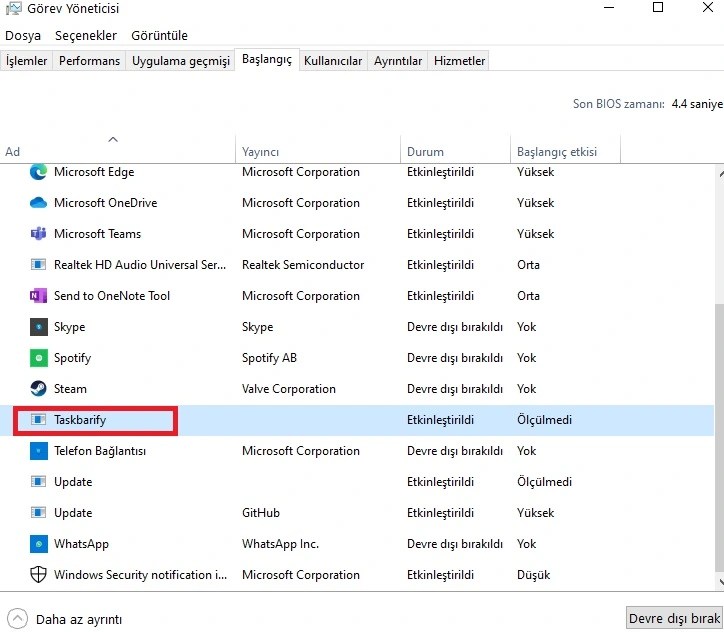The height and width of the screenshot is (632, 724).
Task: Select the Taskbarify entry name
Action: tap(80, 420)
